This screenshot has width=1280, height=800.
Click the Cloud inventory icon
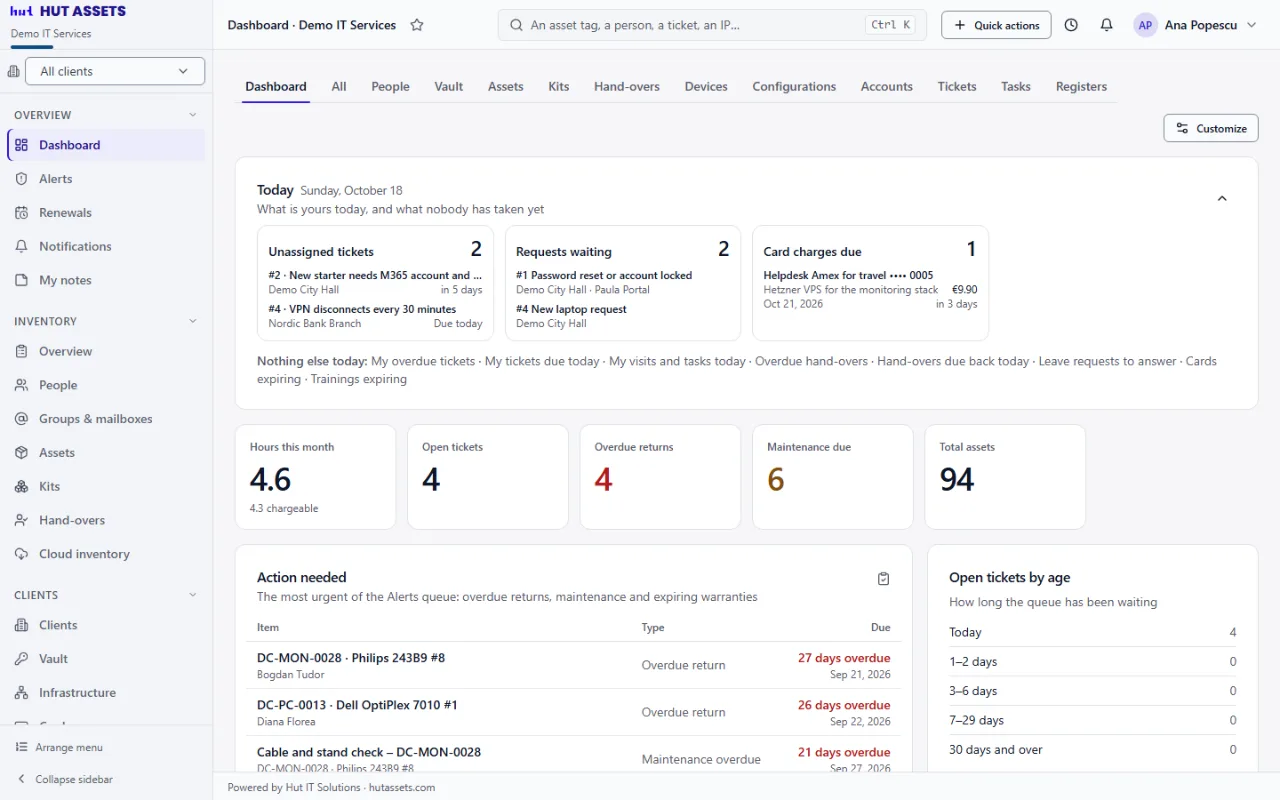21,554
